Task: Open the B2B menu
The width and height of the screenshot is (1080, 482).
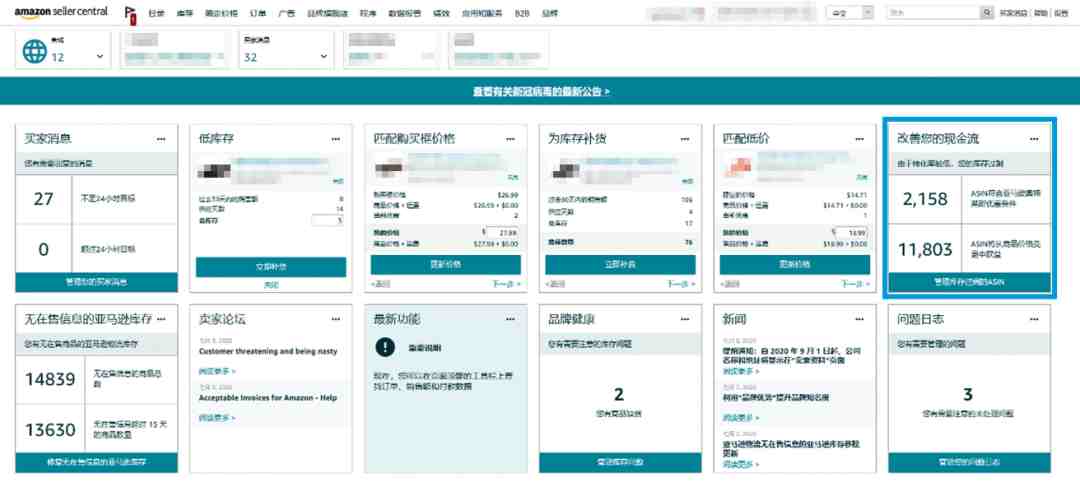Action: coord(522,13)
